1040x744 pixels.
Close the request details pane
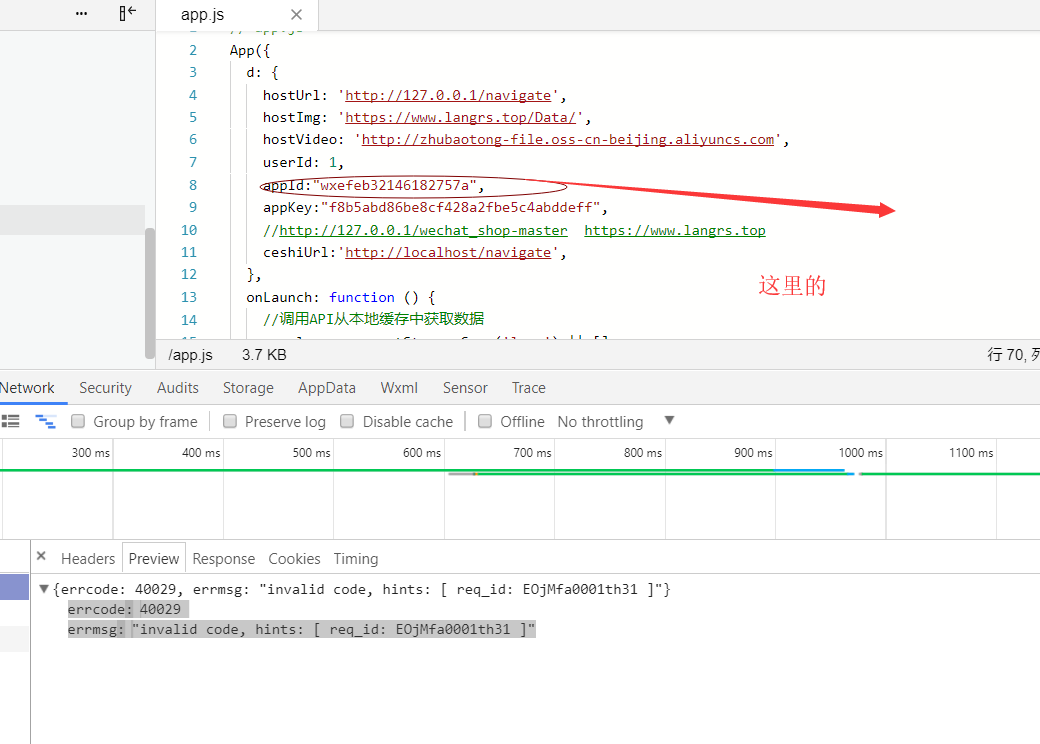41,556
